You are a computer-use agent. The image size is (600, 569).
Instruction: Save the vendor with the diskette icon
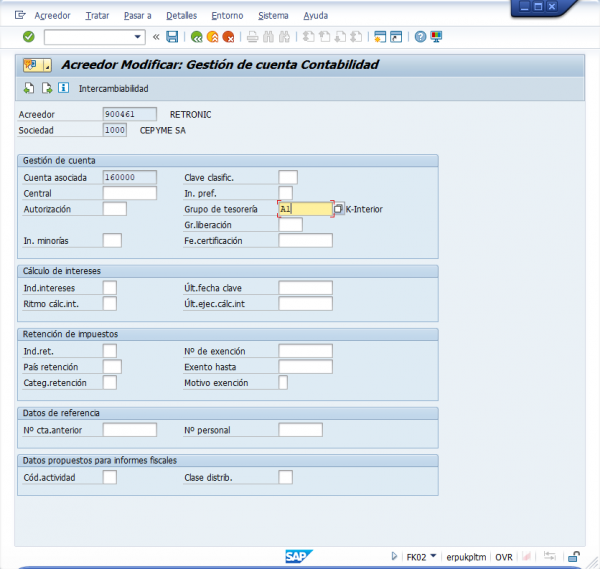click(172, 37)
